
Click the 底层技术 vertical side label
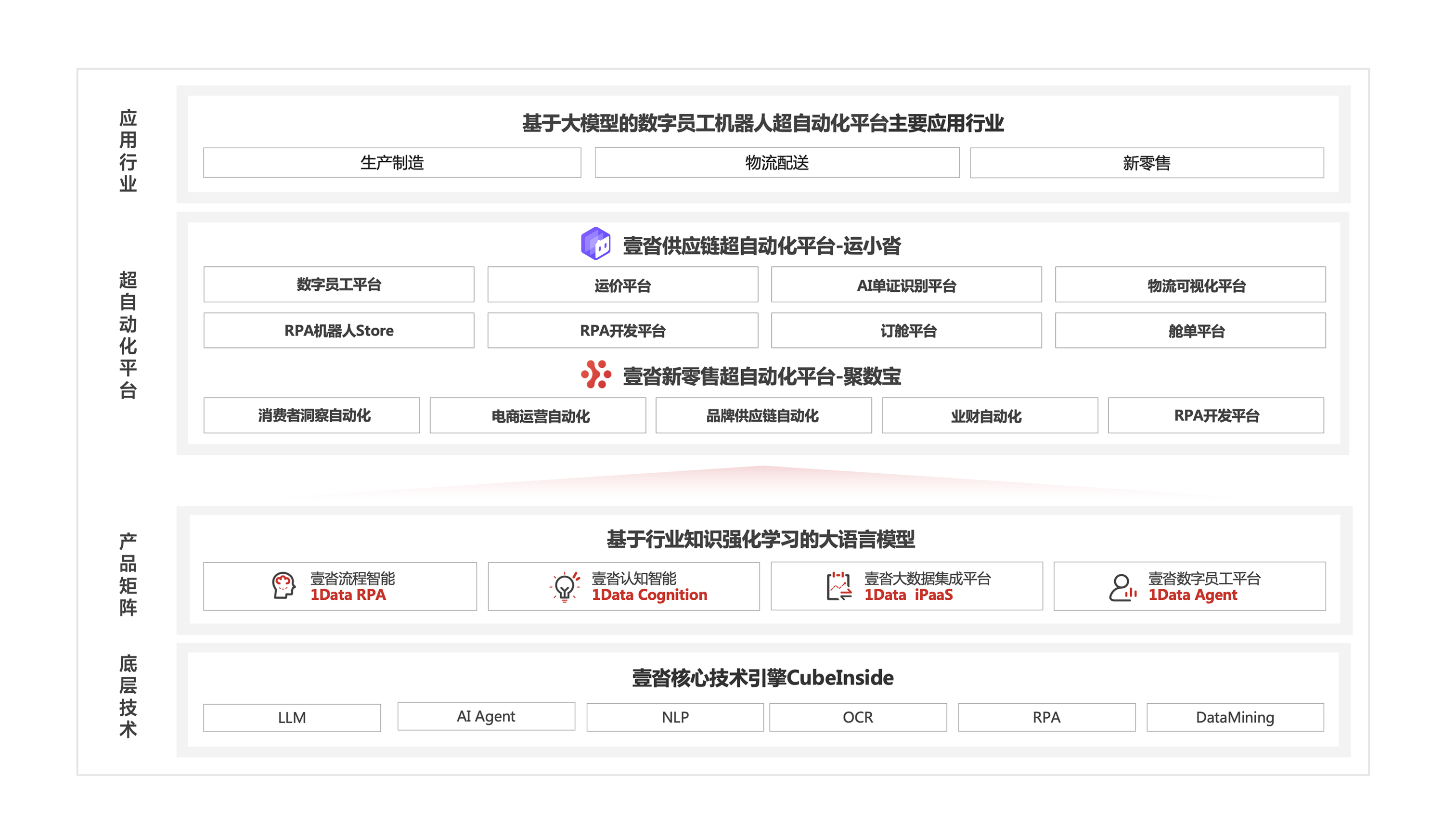click(x=128, y=696)
